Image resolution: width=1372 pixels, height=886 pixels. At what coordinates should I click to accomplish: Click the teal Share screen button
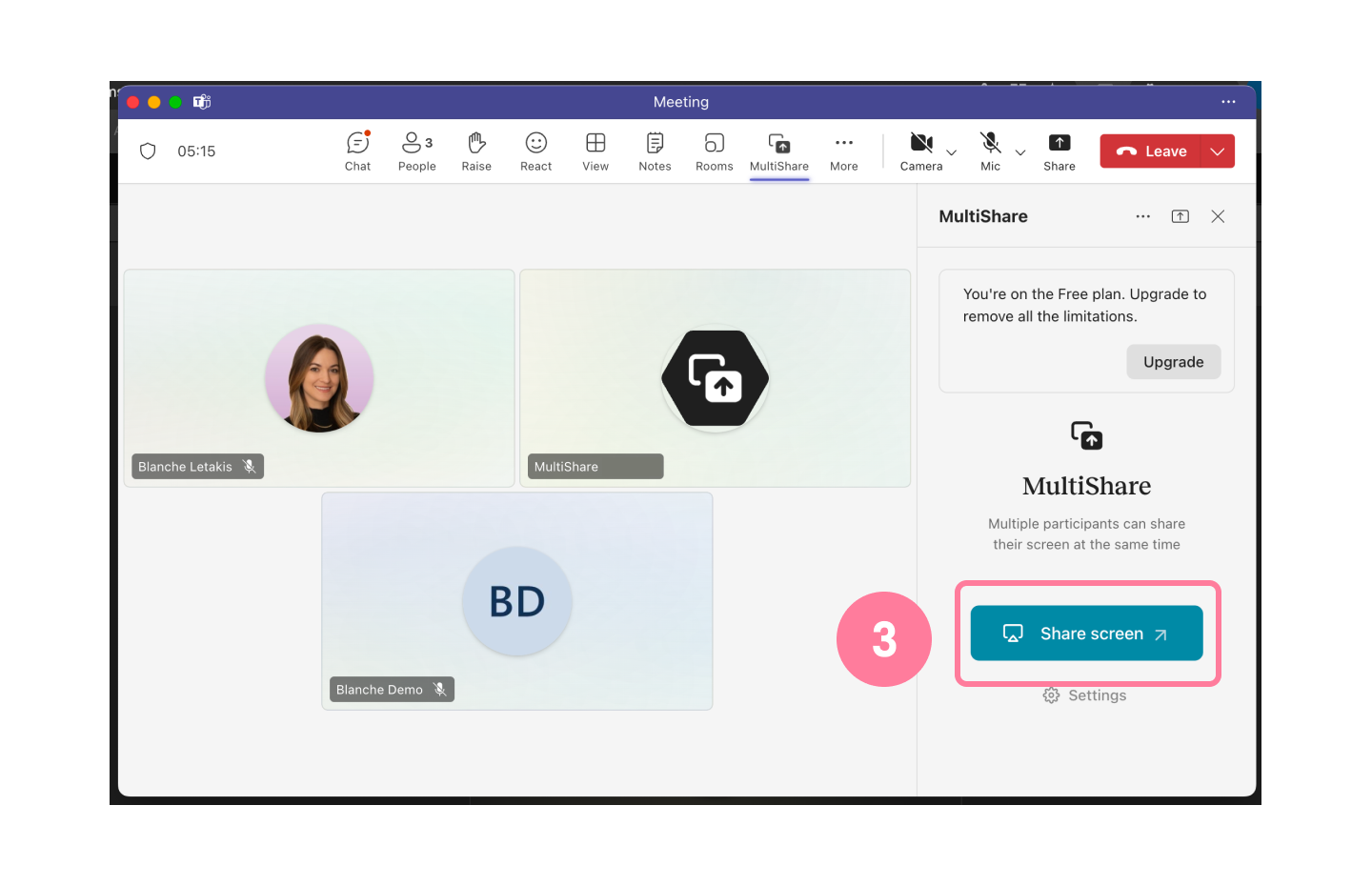pyautogui.click(x=1086, y=633)
